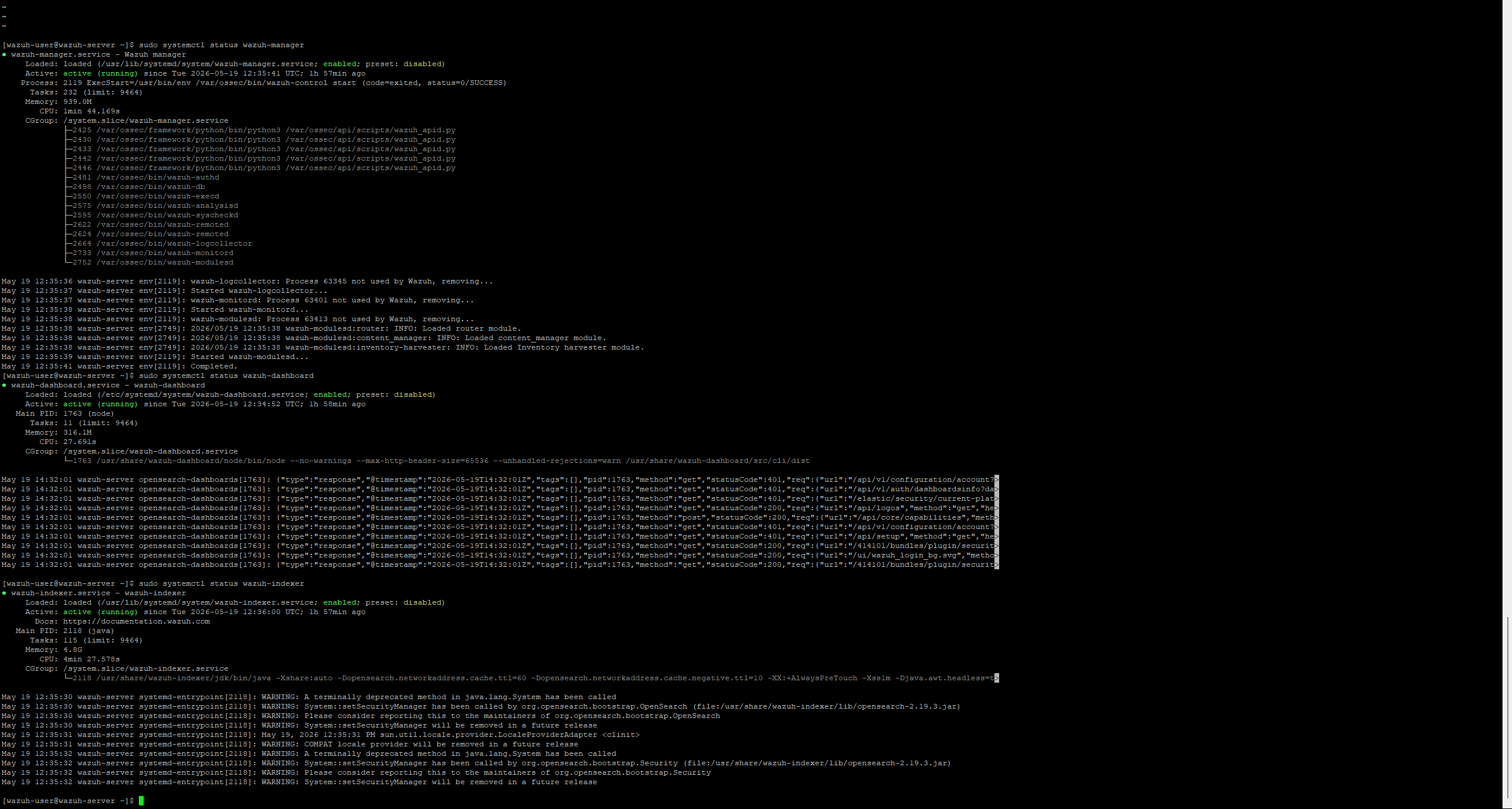Viewport: 1512px width, 809px height.
Task: Click the 'COMPAT locale provider will be removed' warning
Action: tap(290, 744)
